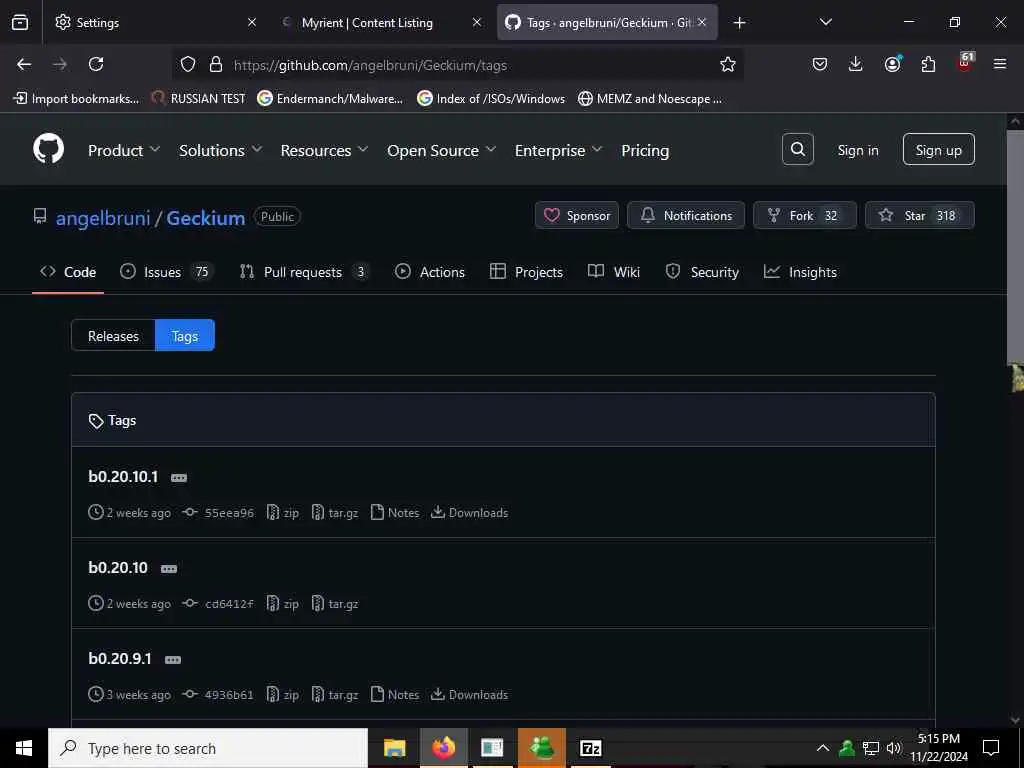Save page to Pocket icon
1024x768 pixels.
coord(820,64)
